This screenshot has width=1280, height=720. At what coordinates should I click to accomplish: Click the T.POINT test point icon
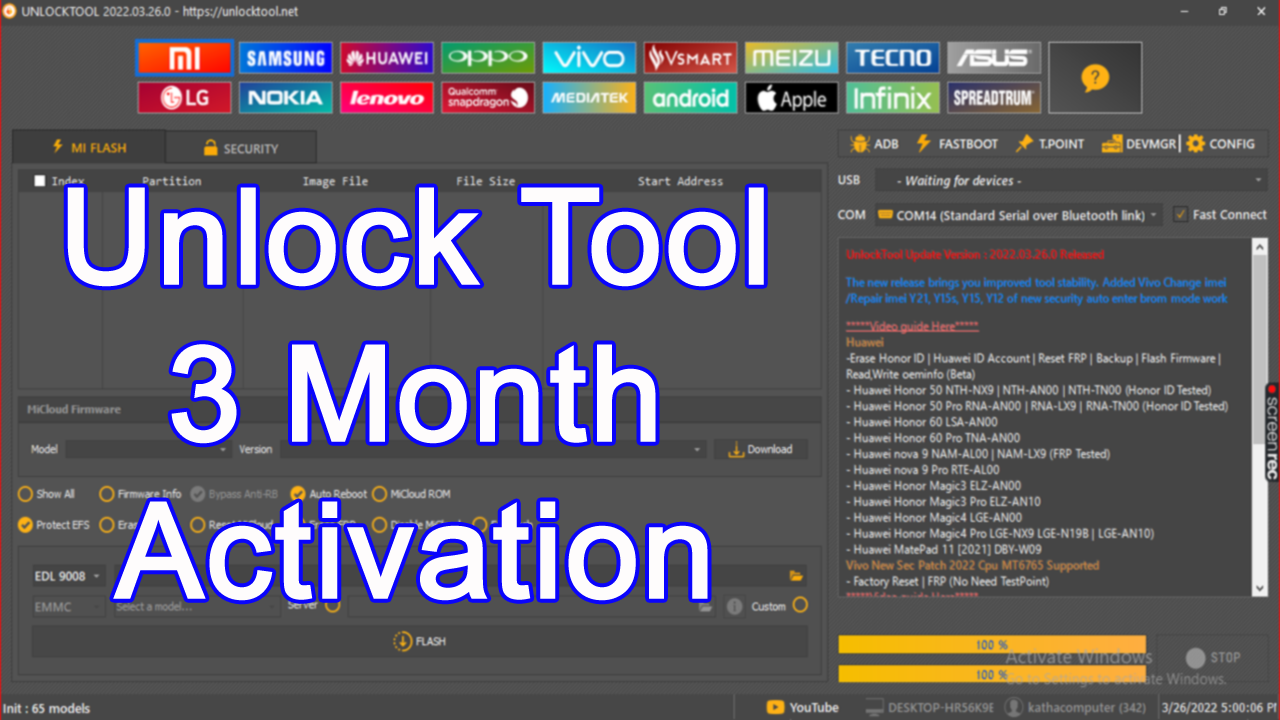click(1050, 143)
